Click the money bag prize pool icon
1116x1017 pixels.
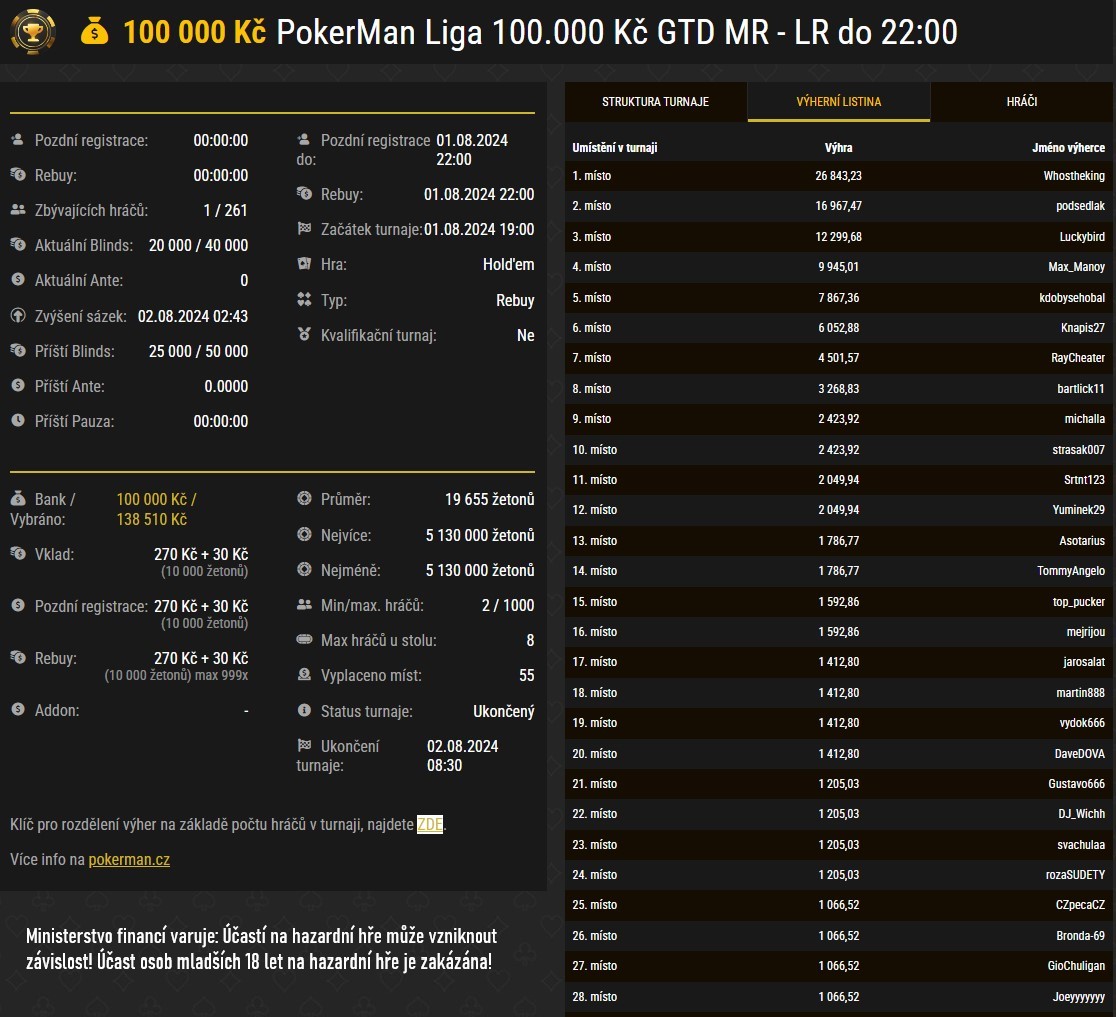point(94,32)
